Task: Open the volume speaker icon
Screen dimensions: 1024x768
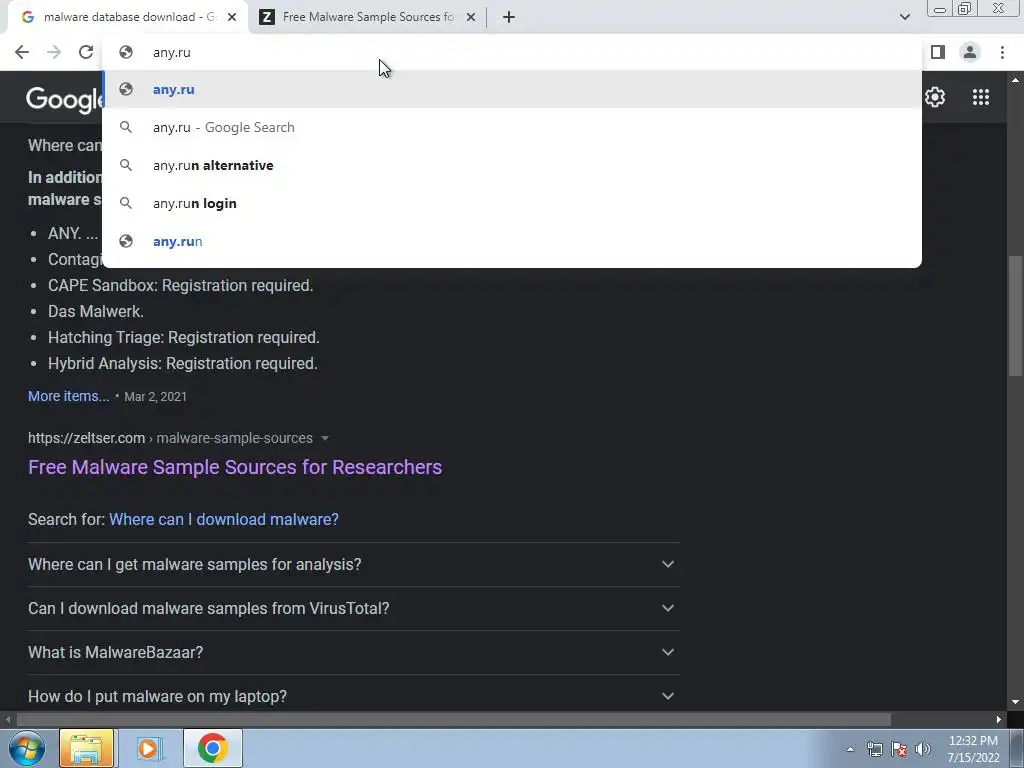Action: [x=923, y=749]
